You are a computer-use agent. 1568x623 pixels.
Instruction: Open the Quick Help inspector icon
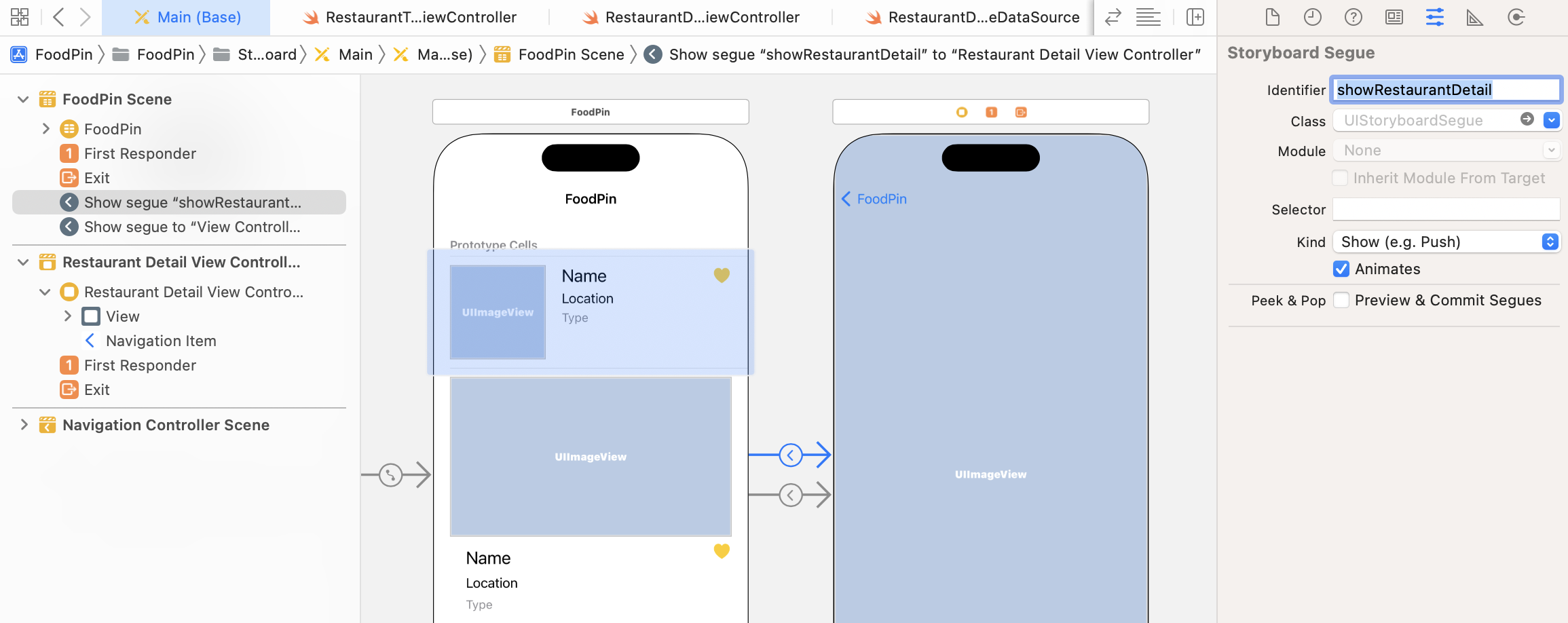pyautogui.click(x=1353, y=17)
